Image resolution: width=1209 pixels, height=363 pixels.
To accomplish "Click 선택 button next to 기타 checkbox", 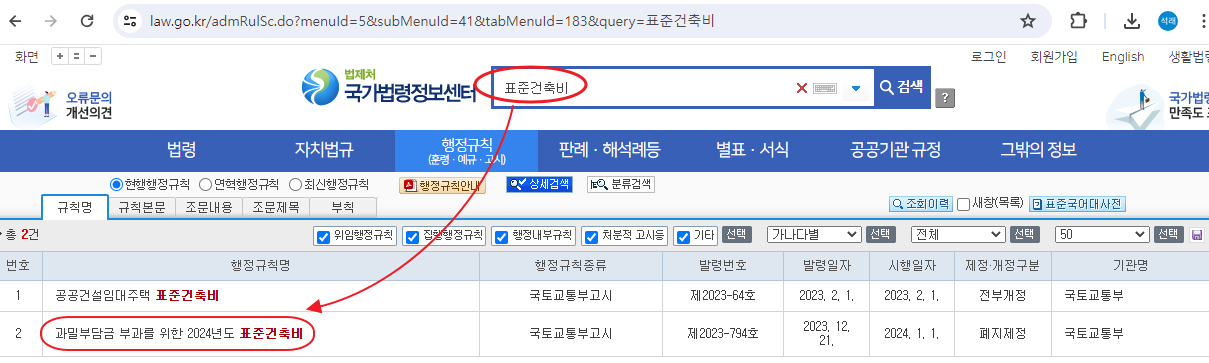I will 737,235.
